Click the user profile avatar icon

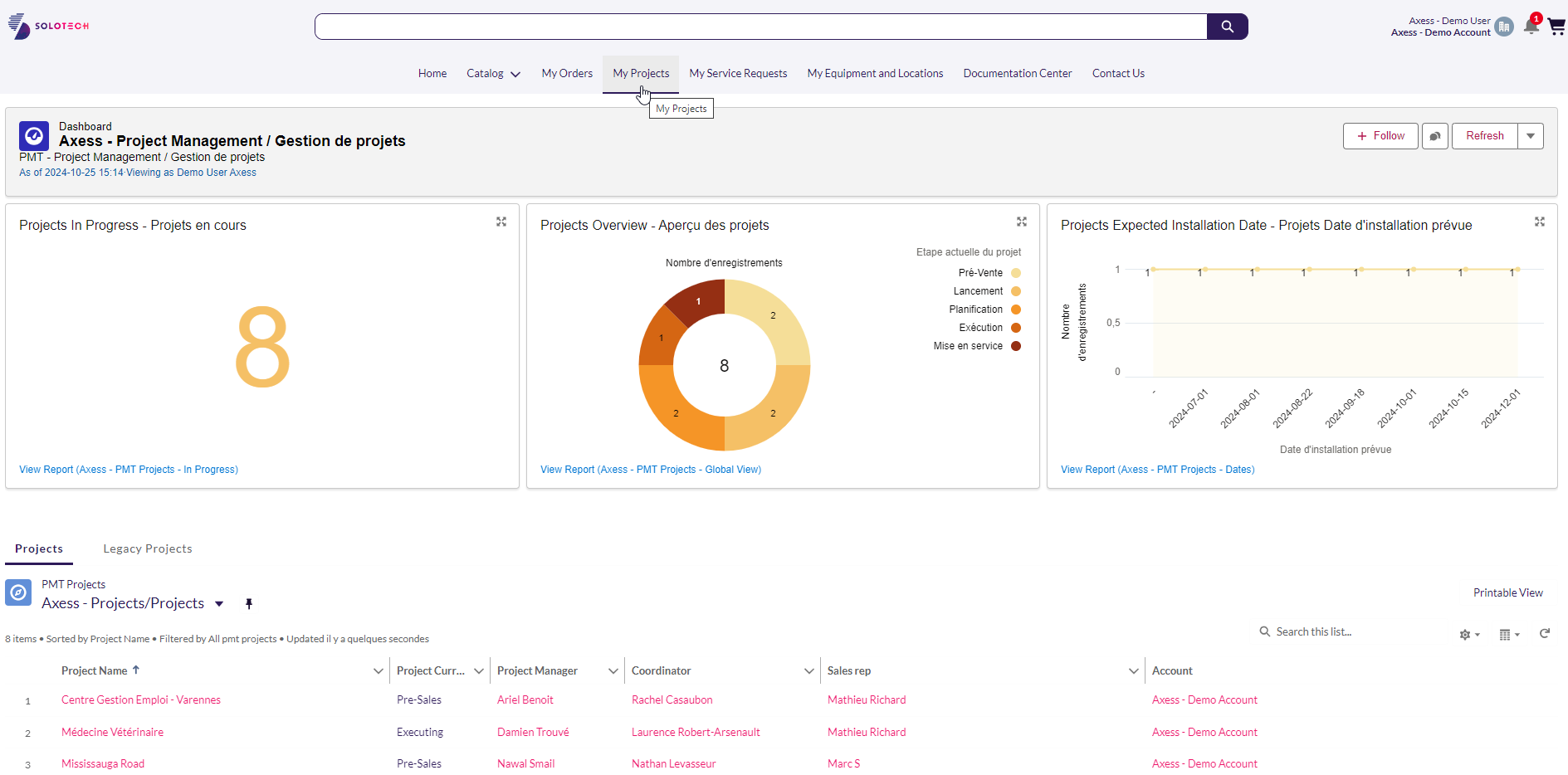point(1503,27)
